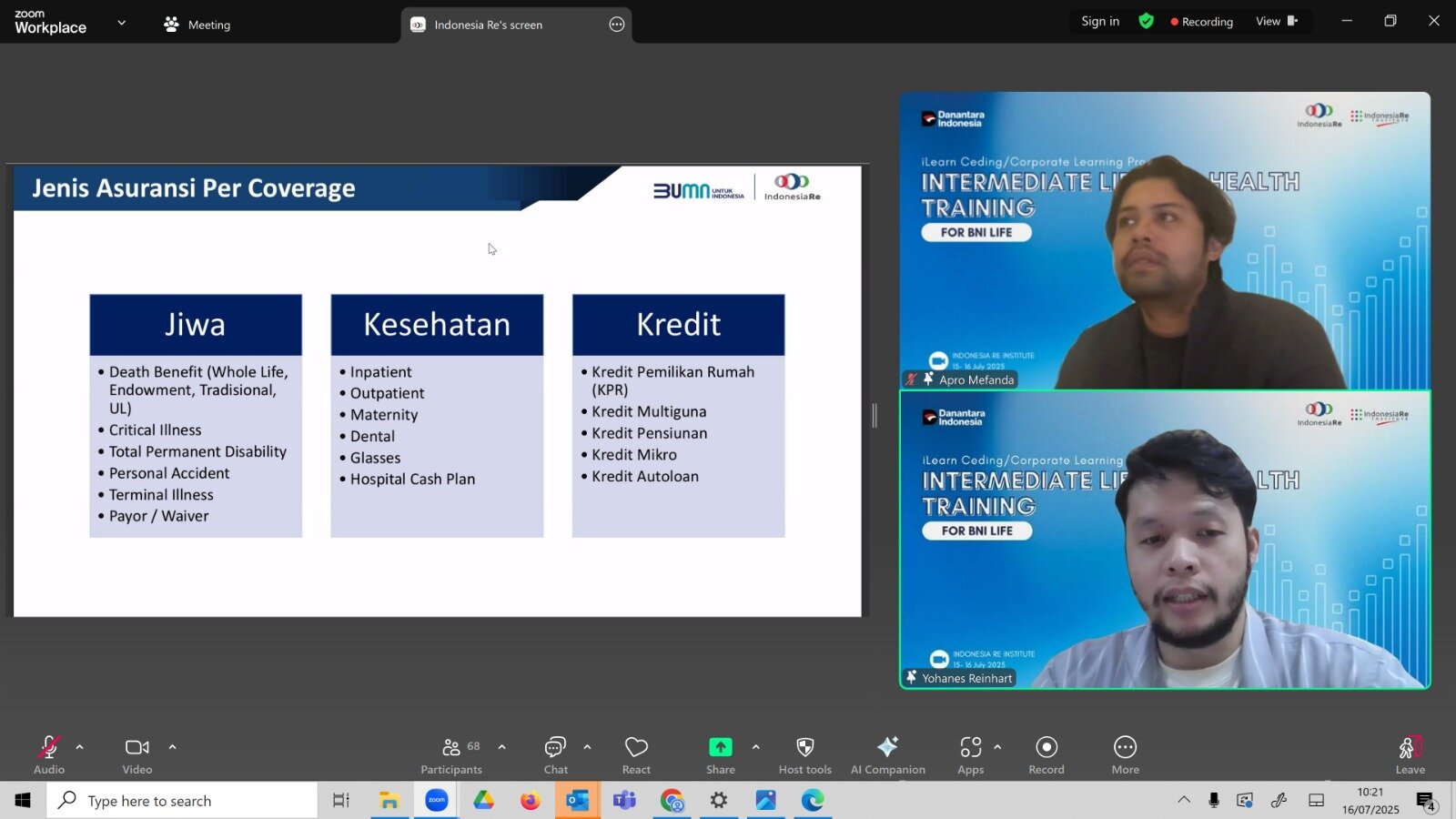The image size is (1456, 819).
Task: Select Yohanes Reinhart's video tile
Action: pos(1165,540)
